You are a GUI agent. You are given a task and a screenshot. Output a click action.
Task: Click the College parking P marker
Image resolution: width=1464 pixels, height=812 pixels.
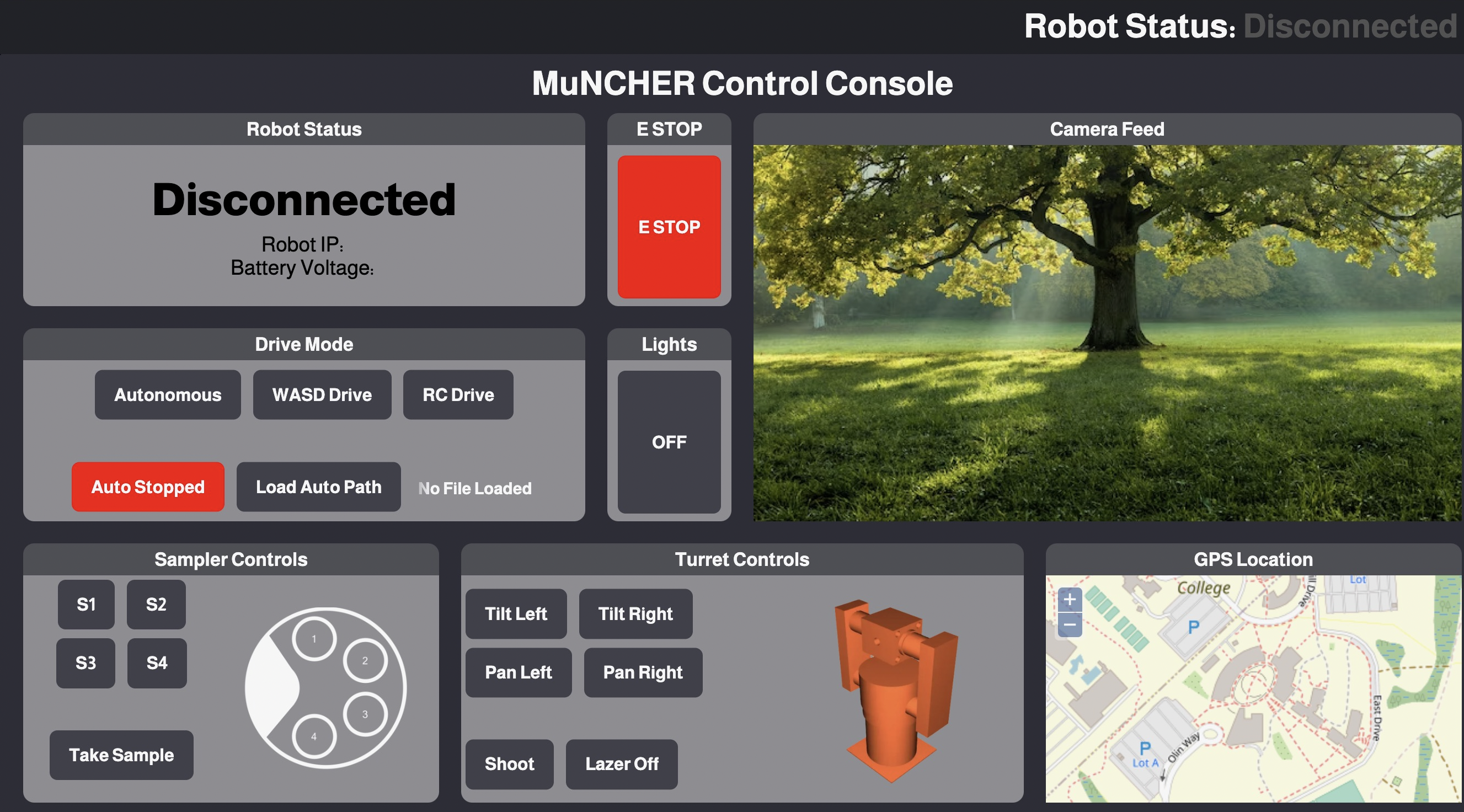[x=1194, y=627]
